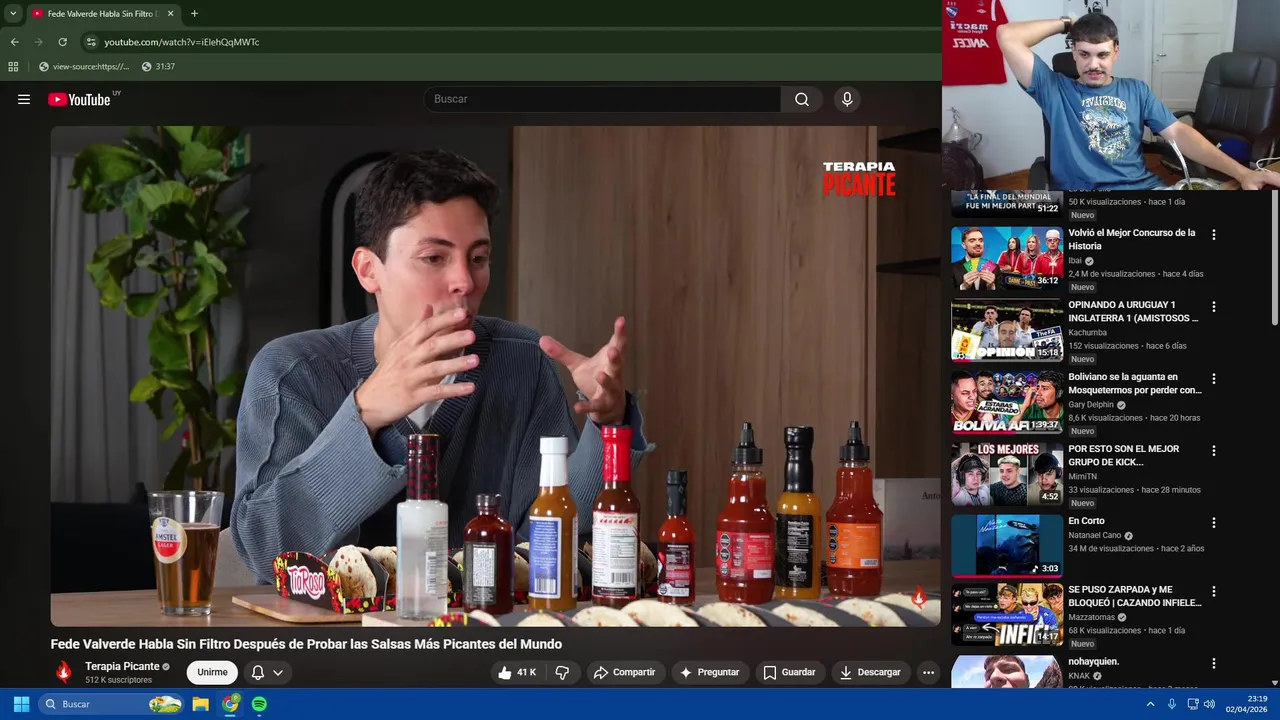Screen dimensions: 1280x720
Task: Open the browser apps grid icon
Action: click(13, 67)
